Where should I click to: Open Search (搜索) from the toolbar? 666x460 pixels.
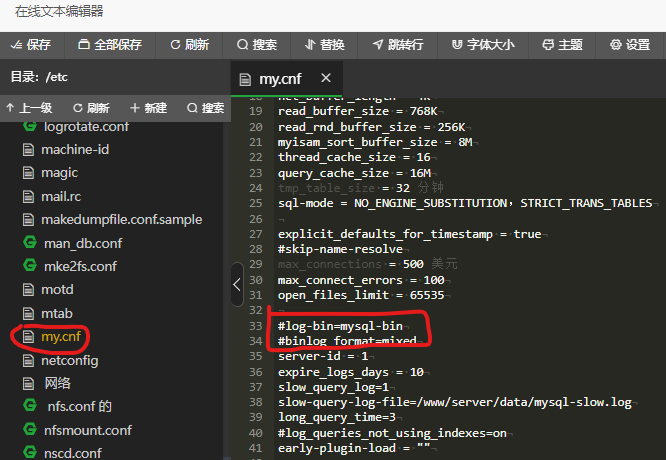[257, 45]
